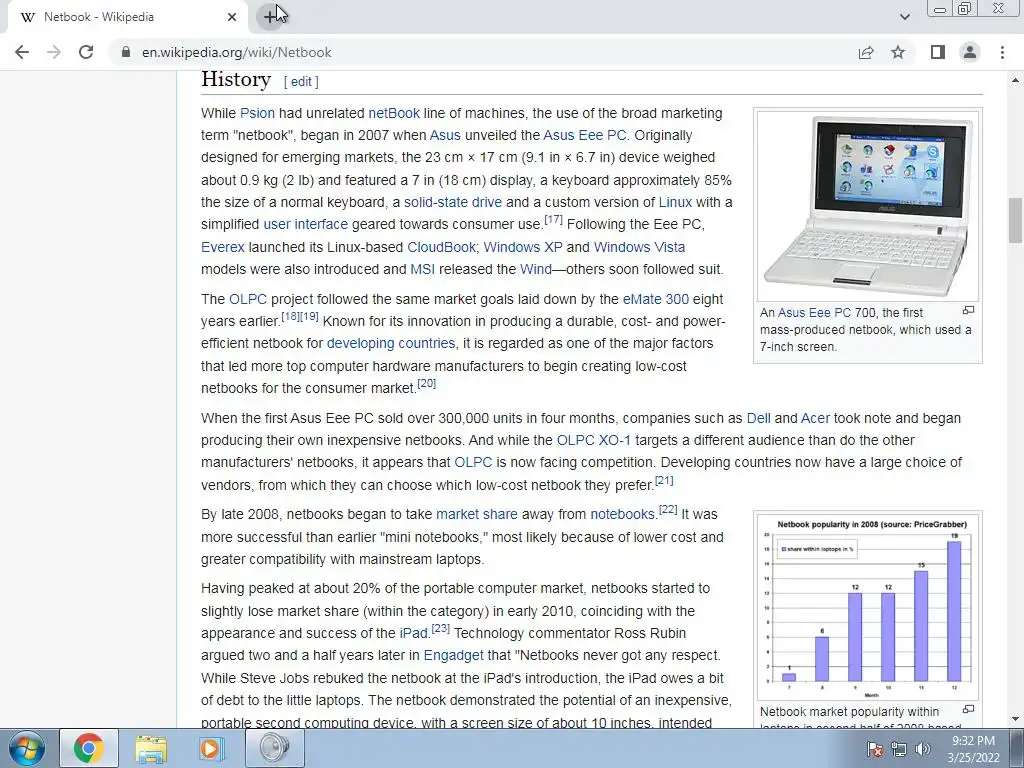Jump to citation 20

[x=426, y=383]
